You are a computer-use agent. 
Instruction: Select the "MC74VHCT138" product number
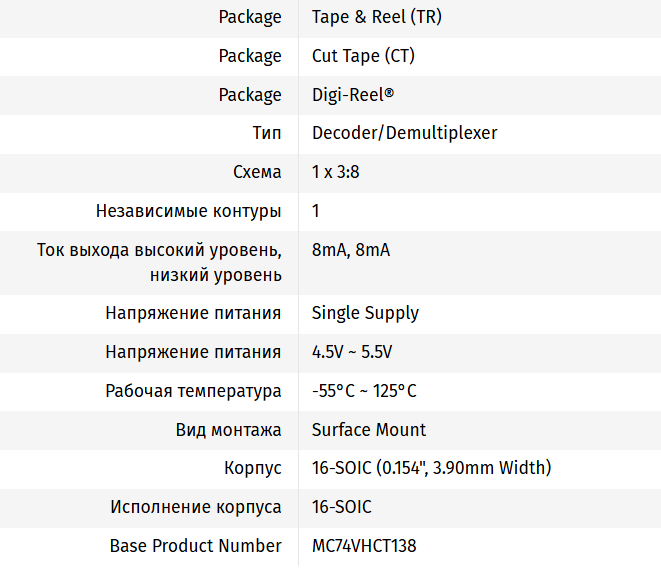click(x=364, y=546)
